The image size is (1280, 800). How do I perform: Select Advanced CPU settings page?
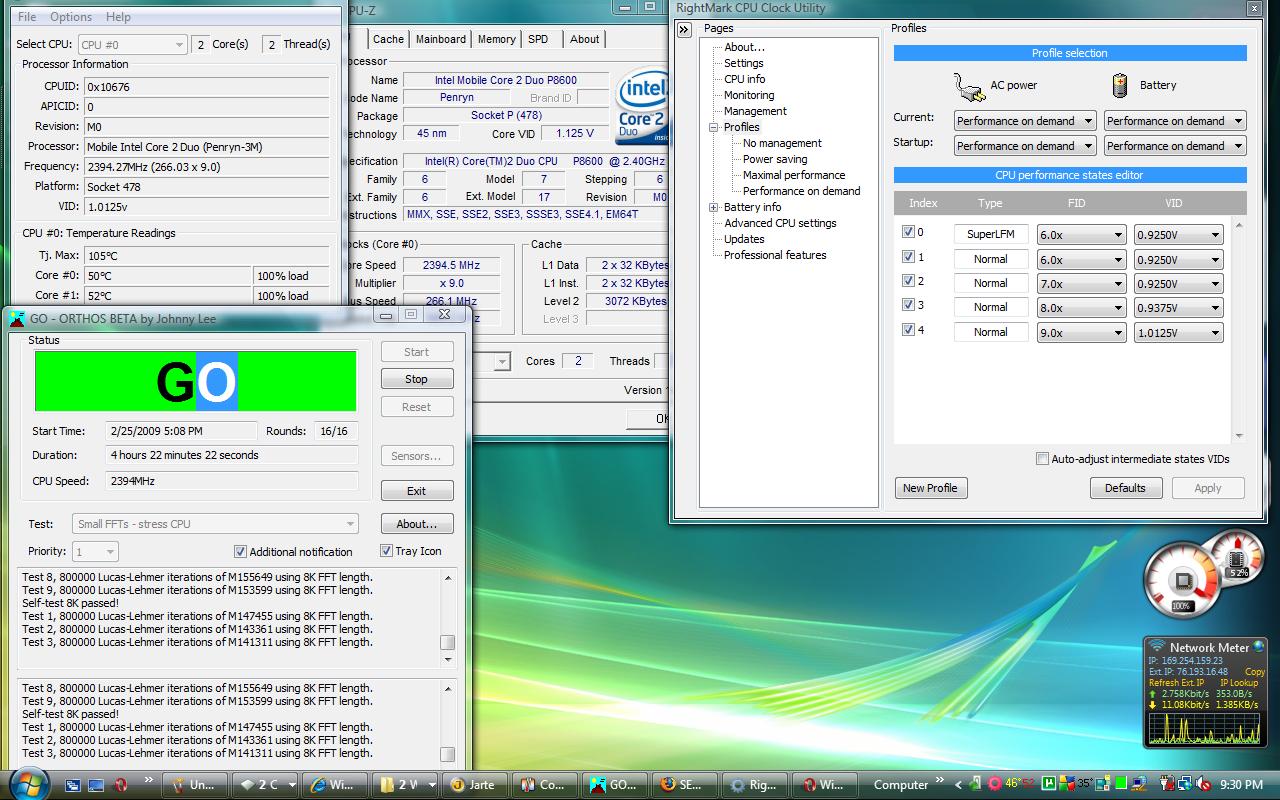[780, 223]
